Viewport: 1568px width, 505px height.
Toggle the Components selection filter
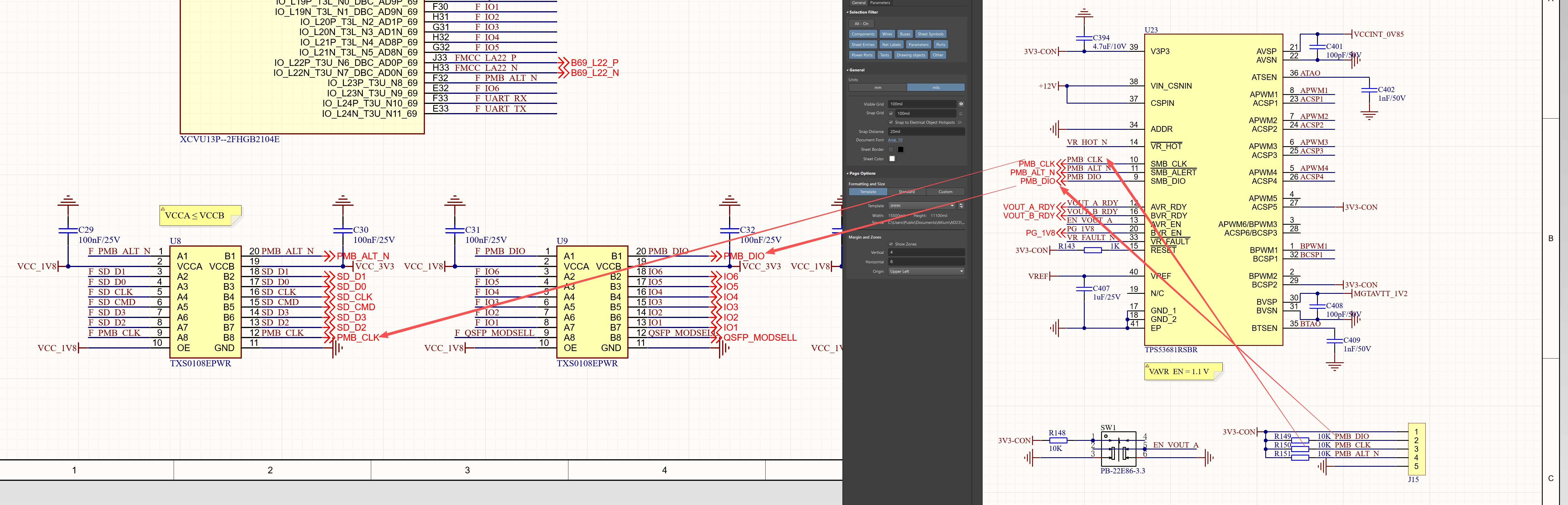pos(863,34)
